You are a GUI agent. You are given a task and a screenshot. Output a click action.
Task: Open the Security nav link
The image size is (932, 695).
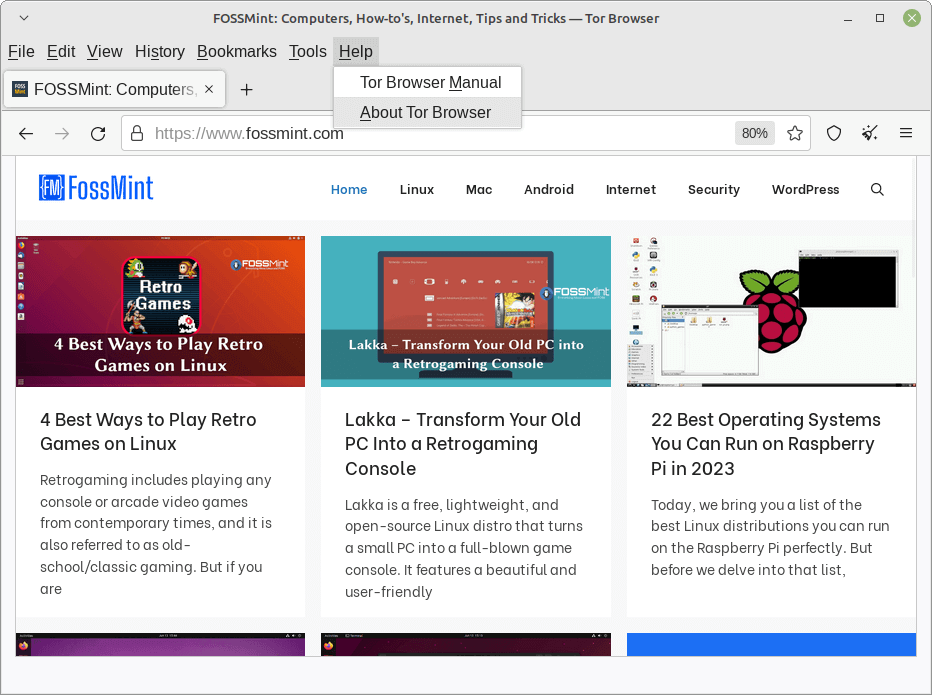click(x=713, y=189)
